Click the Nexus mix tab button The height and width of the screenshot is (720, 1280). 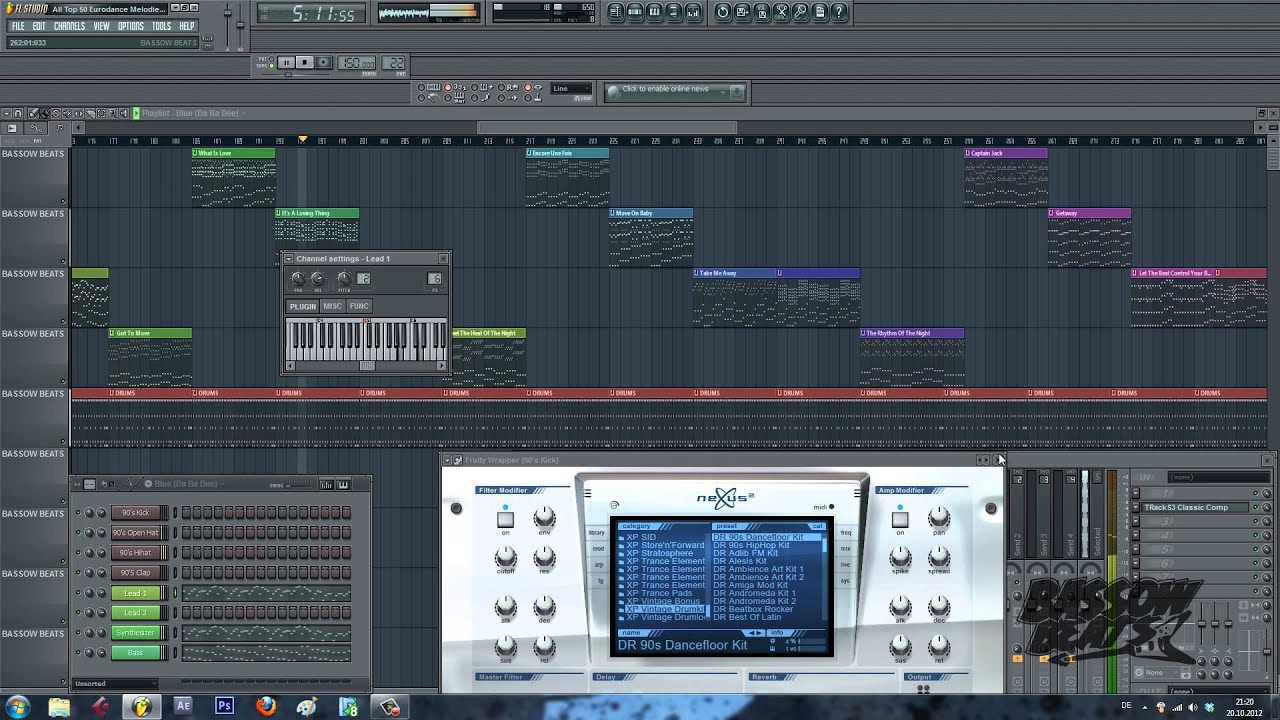point(845,548)
